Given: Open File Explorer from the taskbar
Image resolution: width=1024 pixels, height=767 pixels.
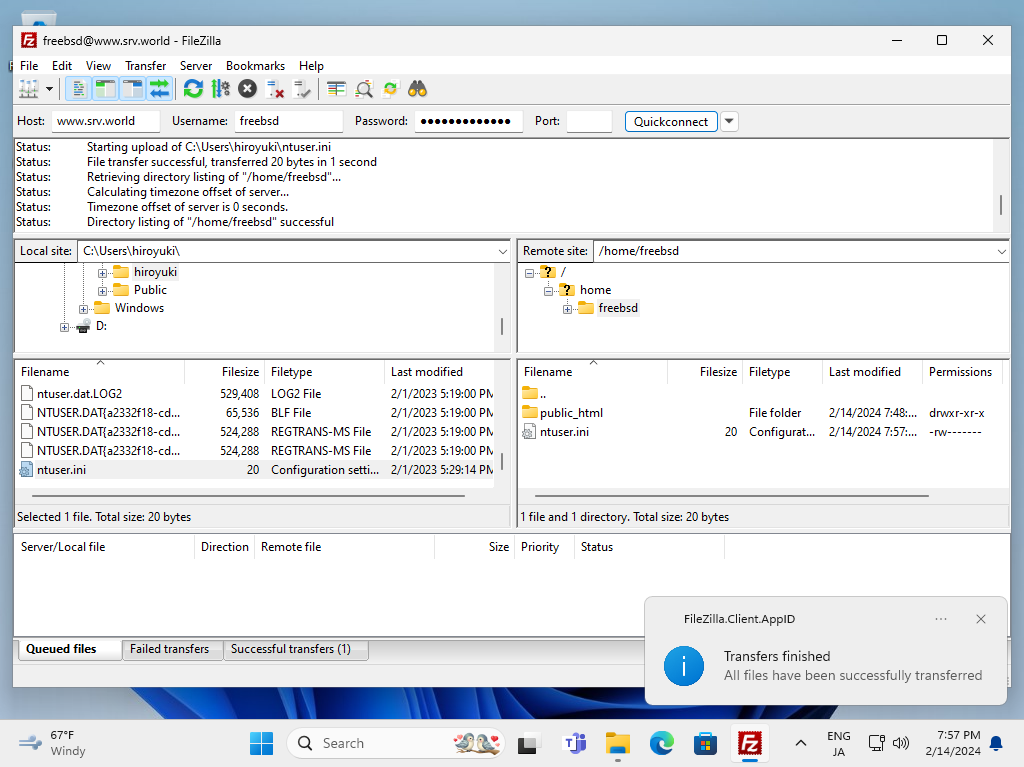Looking at the screenshot, I should [617, 743].
